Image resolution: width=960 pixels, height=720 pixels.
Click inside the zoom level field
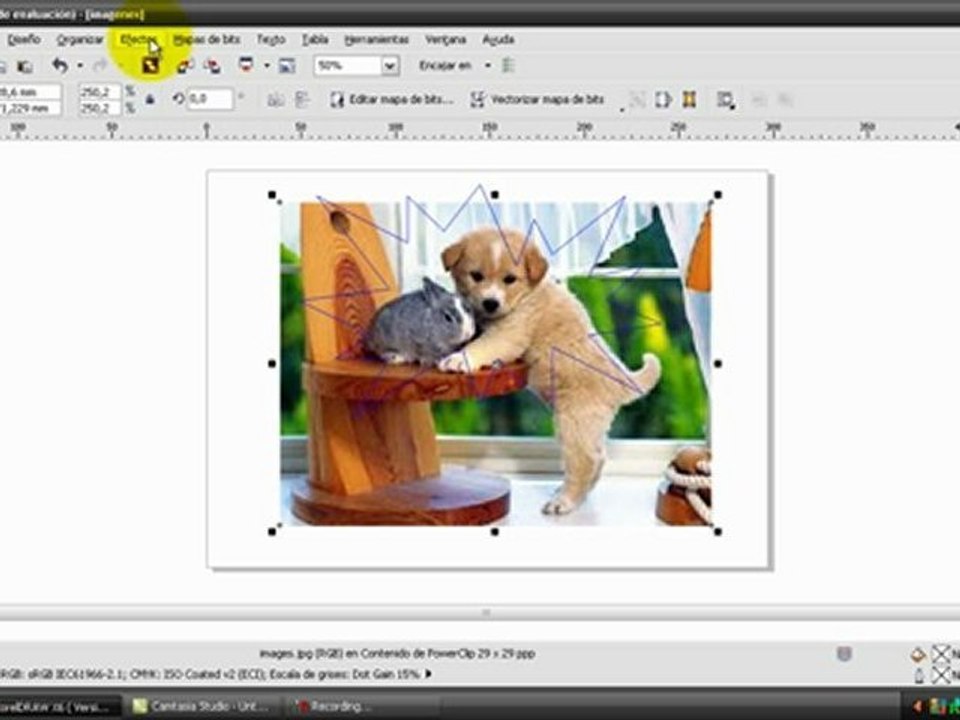[x=348, y=66]
